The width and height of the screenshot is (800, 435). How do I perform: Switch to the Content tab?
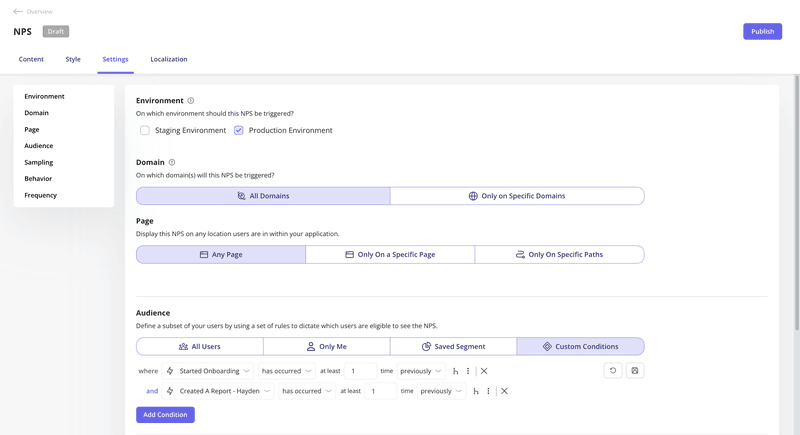31,59
